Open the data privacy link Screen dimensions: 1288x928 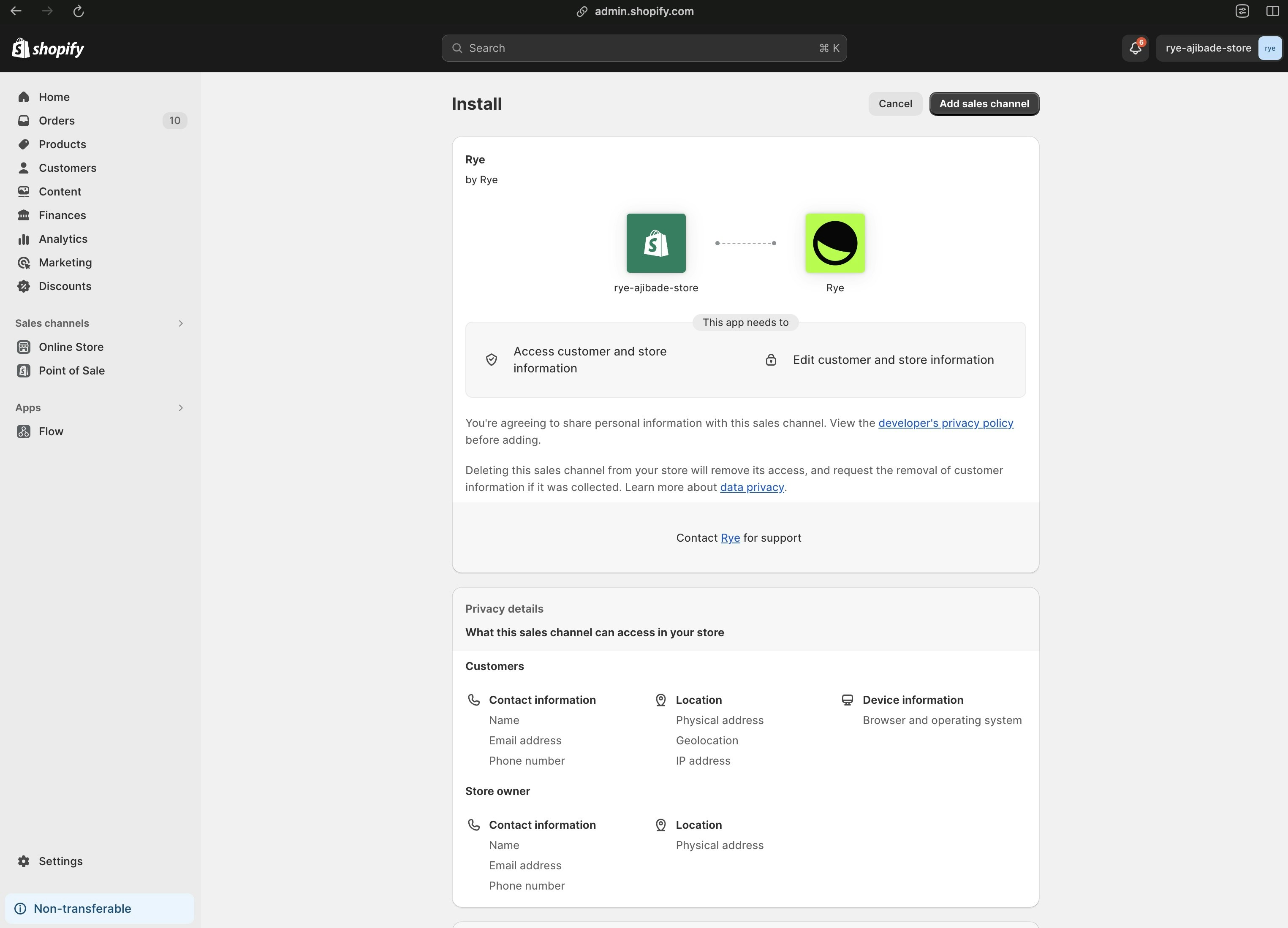tap(752, 487)
